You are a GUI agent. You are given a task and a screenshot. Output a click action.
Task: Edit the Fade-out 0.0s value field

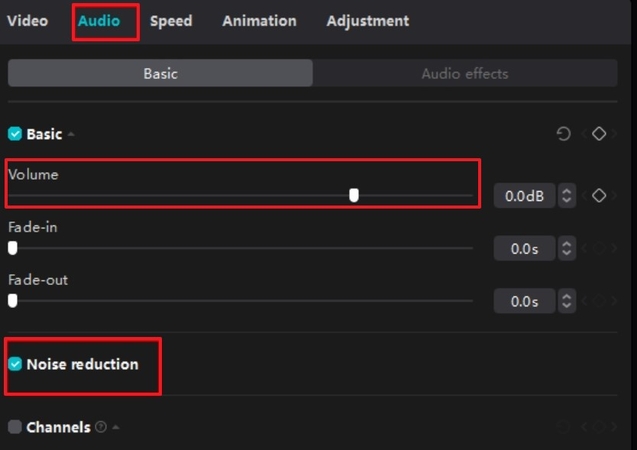524,301
